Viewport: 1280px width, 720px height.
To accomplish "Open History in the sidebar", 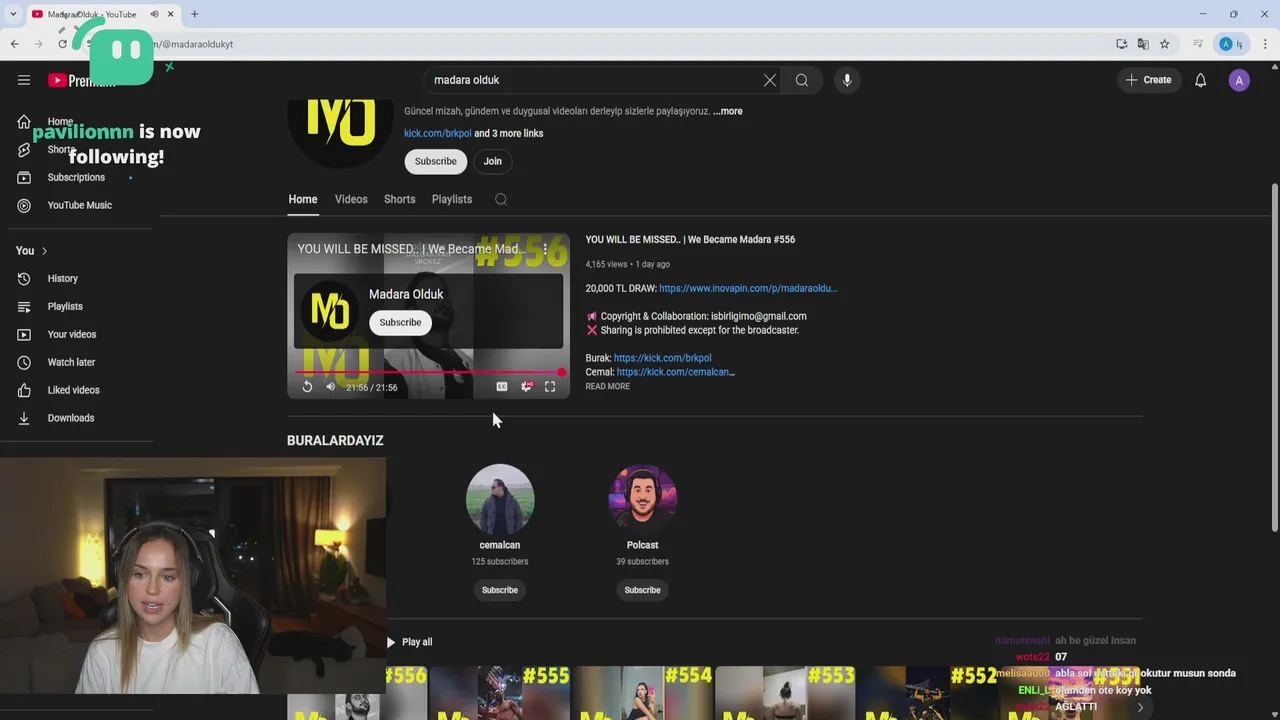I will [63, 278].
